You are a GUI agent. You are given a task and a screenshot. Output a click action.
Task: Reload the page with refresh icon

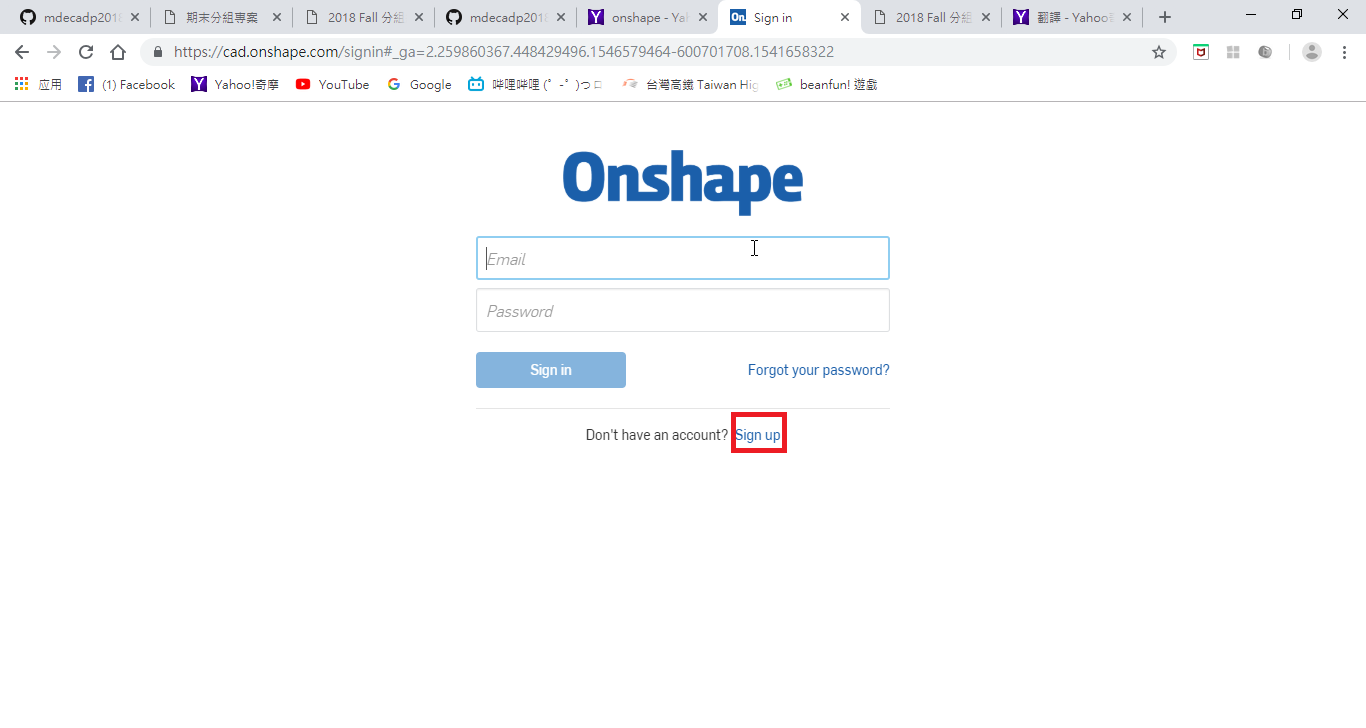(86, 52)
